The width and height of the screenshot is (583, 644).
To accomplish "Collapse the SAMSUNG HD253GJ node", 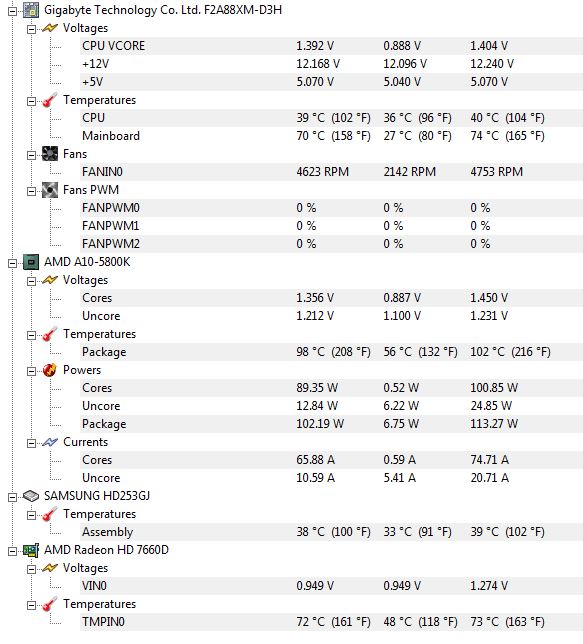I will pyautogui.click(x=13, y=497).
